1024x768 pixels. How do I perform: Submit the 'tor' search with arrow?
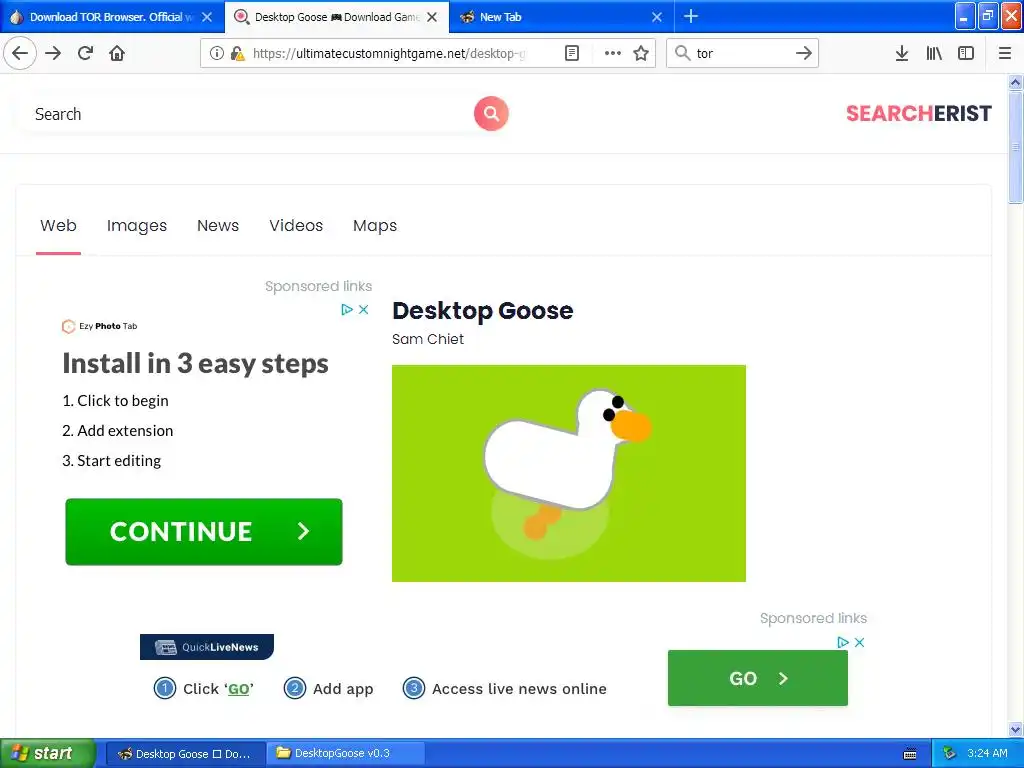click(x=803, y=53)
